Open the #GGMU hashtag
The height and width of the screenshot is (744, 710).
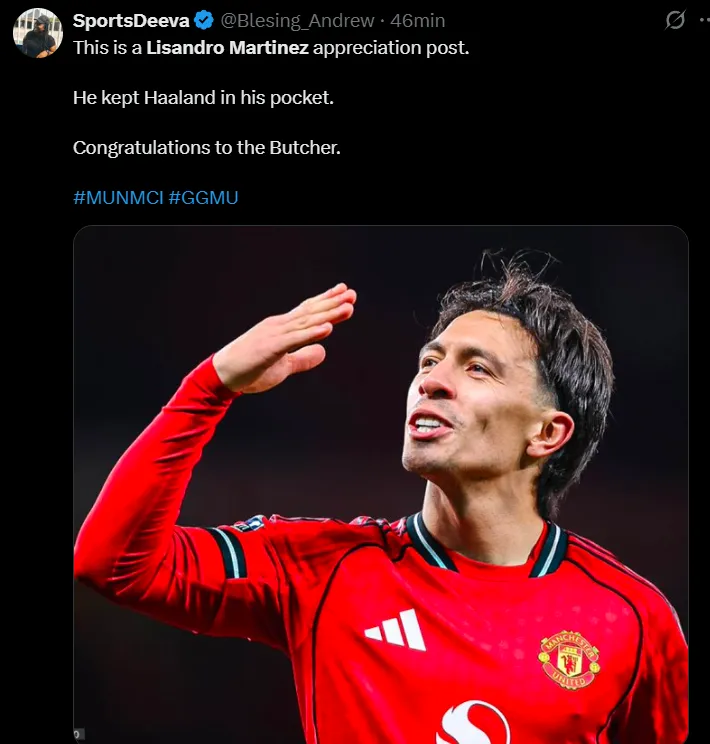pyautogui.click(x=203, y=197)
